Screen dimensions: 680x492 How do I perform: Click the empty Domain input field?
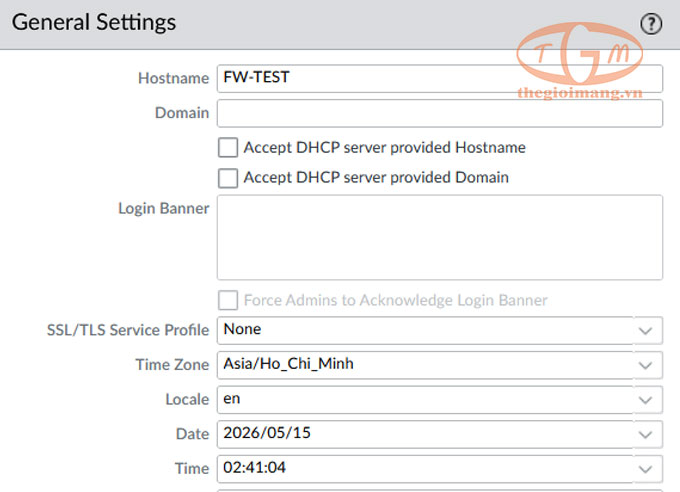(440, 113)
